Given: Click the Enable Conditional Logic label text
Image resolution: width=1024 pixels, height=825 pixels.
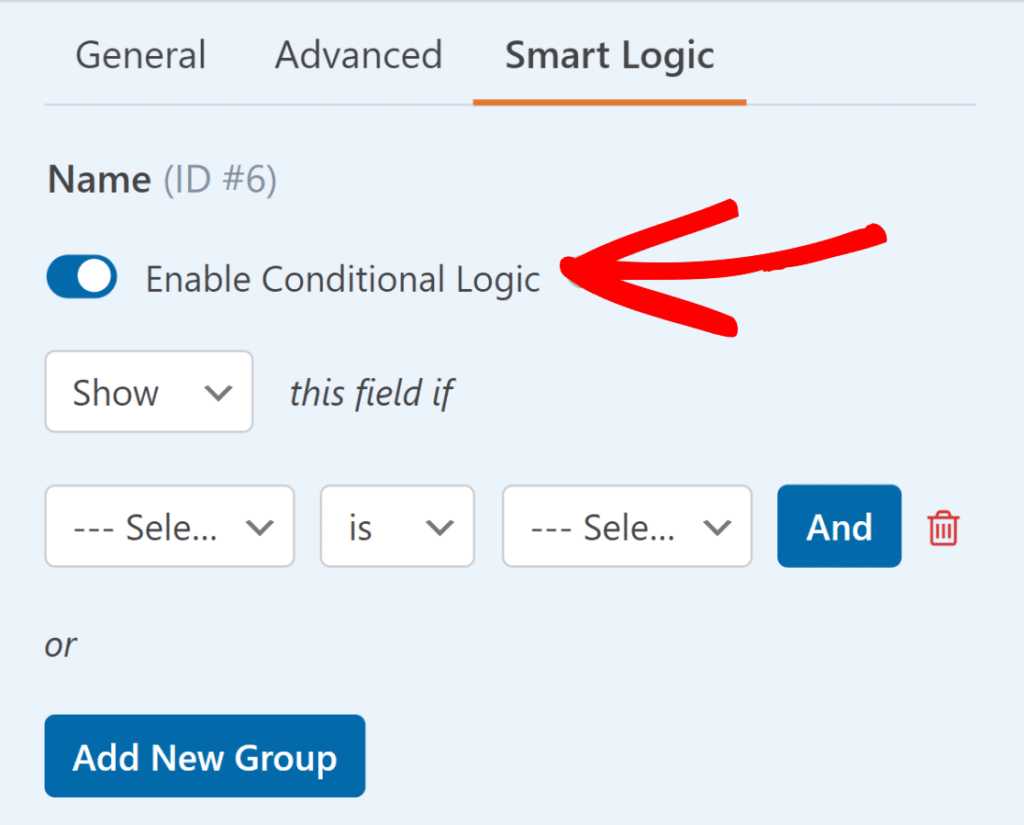Looking at the screenshot, I should (343, 278).
